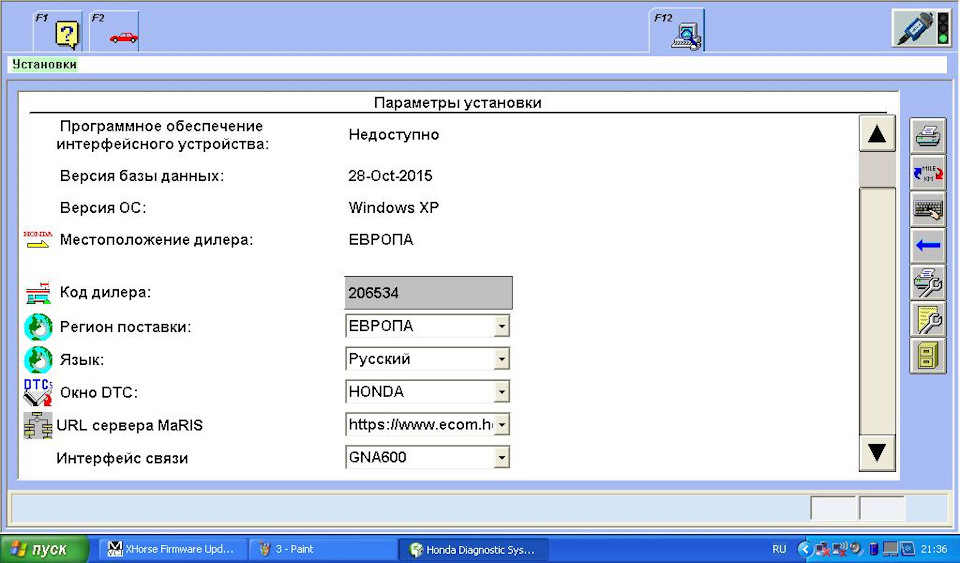960x563 pixels.
Task: Switch to 3 - Paint taskbar window
Action: coord(323,549)
